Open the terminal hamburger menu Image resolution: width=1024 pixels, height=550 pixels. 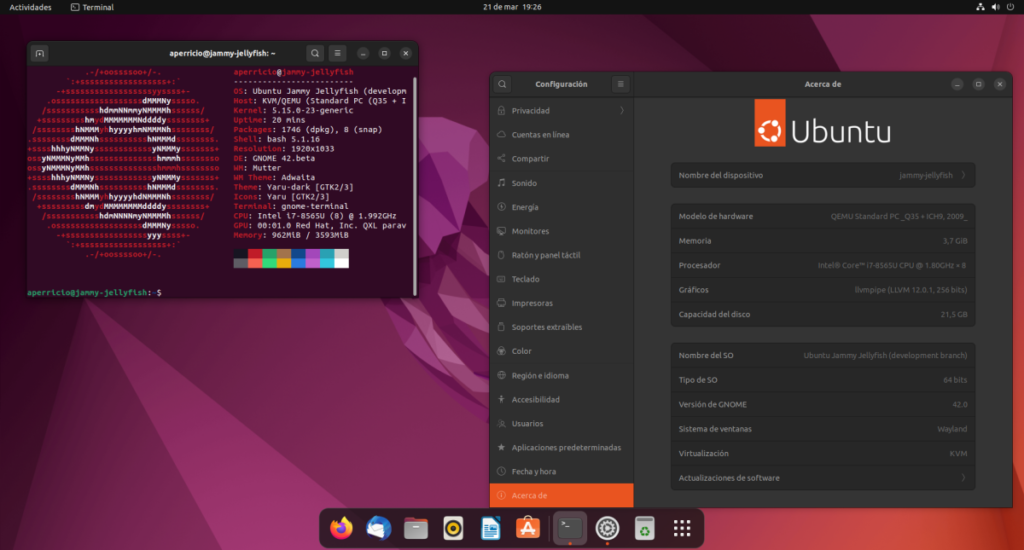338,53
